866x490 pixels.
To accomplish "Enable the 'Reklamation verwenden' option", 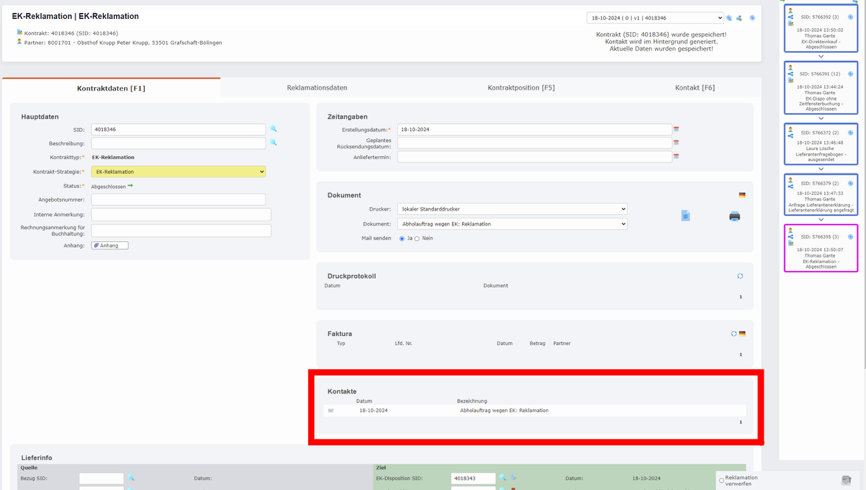I will (x=721, y=480).
